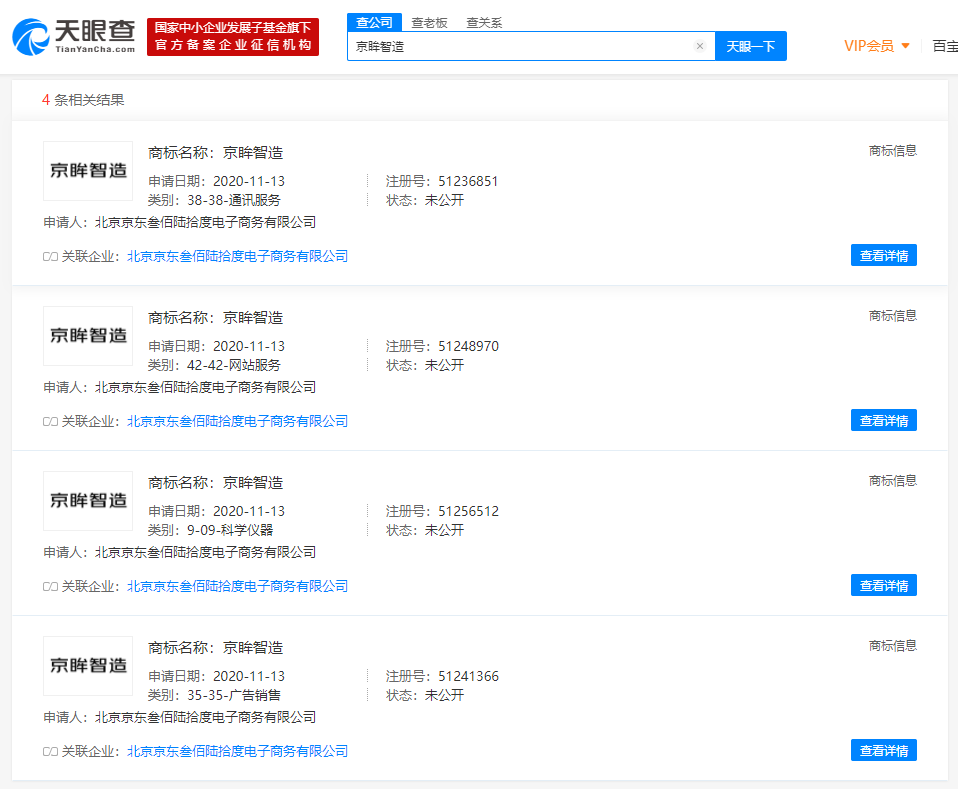Open trademark thumbnail for registration 51236851
The image size is (958, 789).
pos(88,171)
